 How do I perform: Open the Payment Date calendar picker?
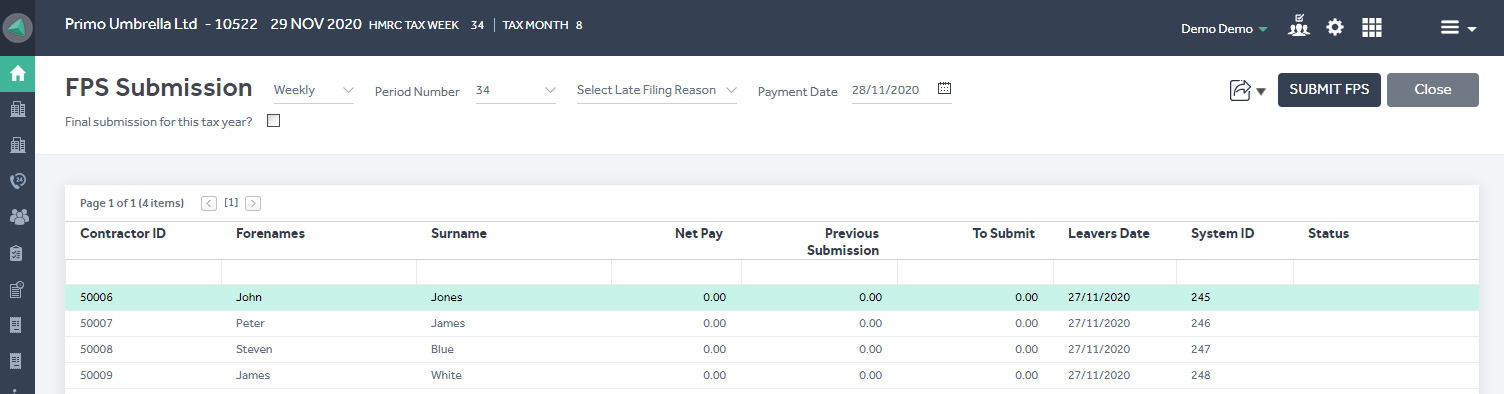point(945,89)
